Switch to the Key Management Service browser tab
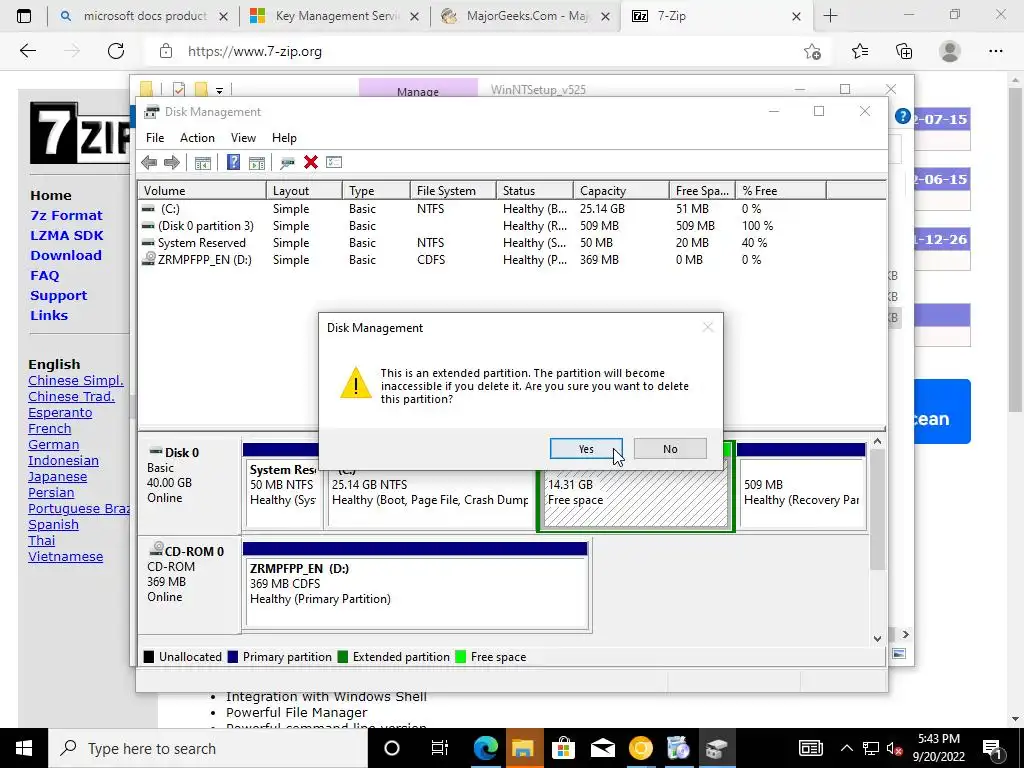The height and width of the screenshot is (768, 1024). pos(335,16)
